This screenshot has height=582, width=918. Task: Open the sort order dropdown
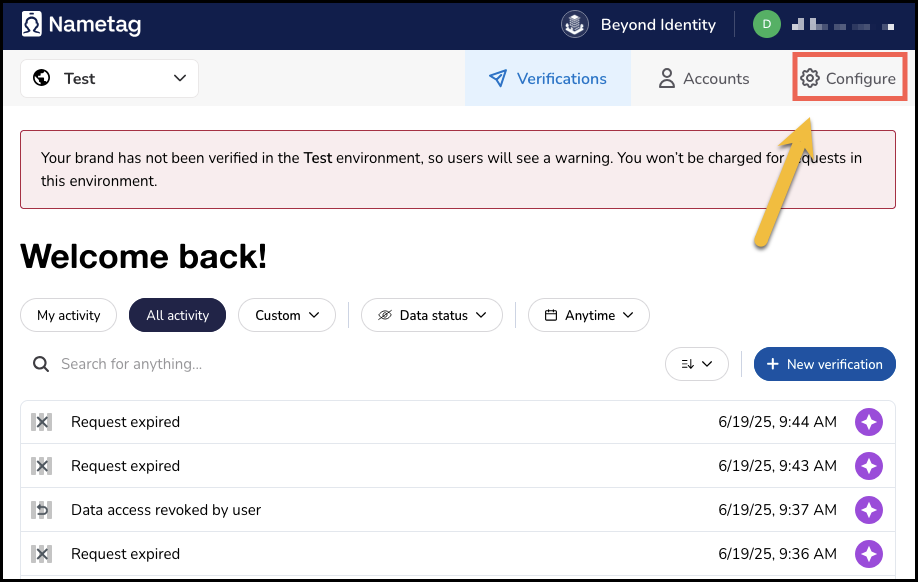coord(696,364)
